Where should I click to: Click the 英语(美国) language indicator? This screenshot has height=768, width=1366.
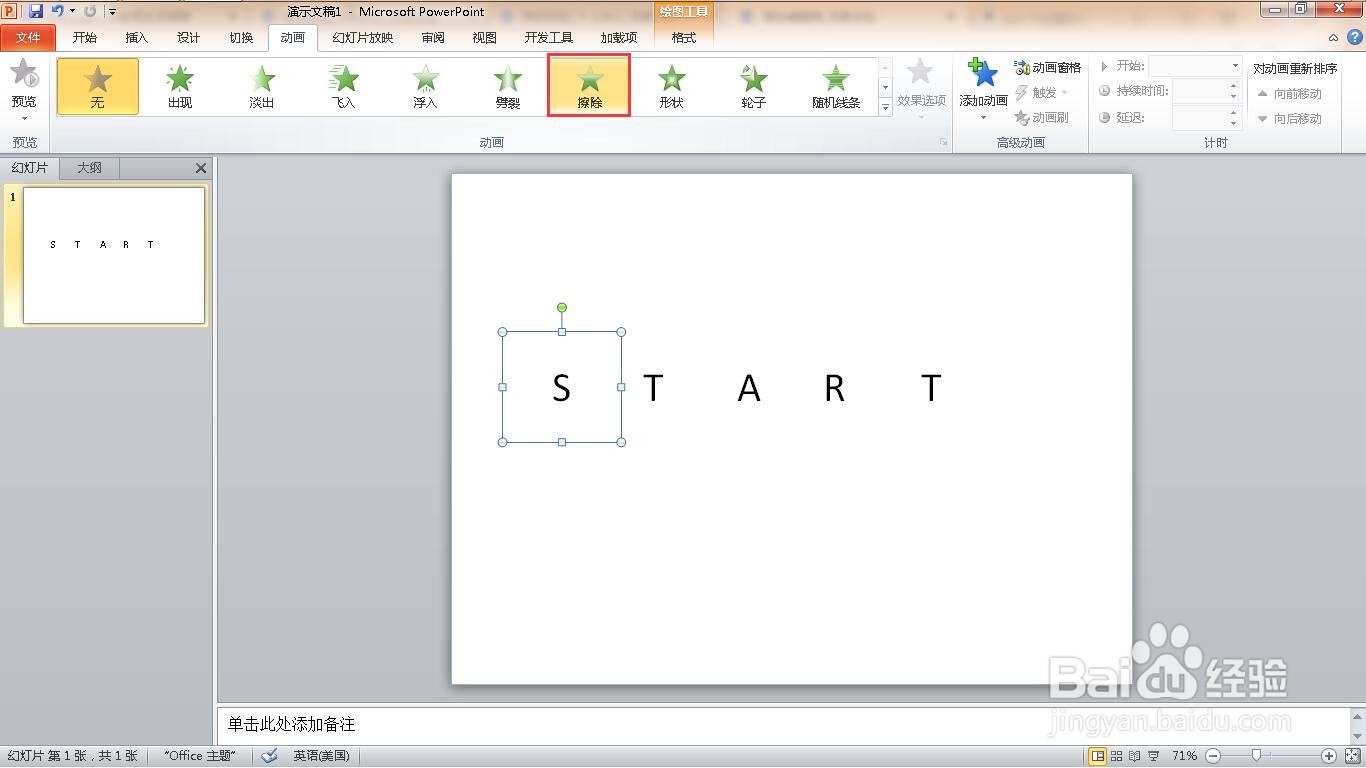[x=321, y=756]
